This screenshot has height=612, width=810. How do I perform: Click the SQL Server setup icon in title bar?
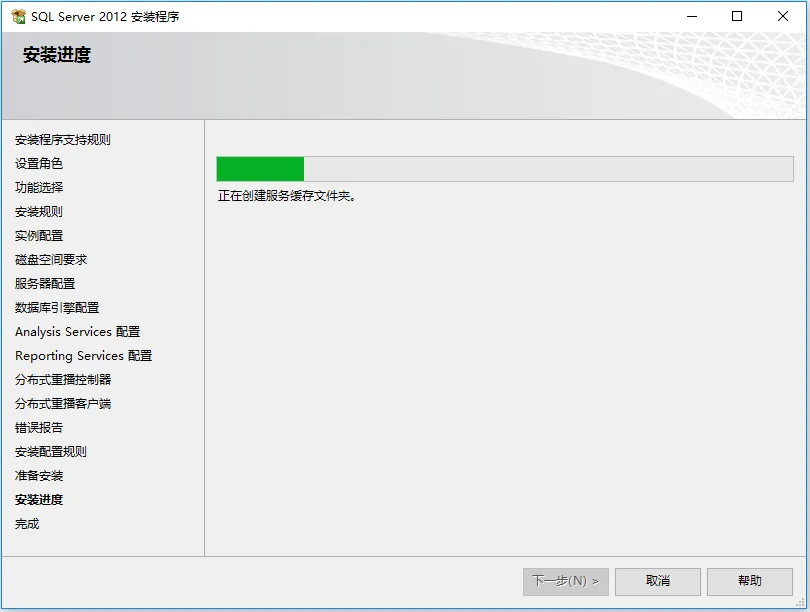coord(19,17)
